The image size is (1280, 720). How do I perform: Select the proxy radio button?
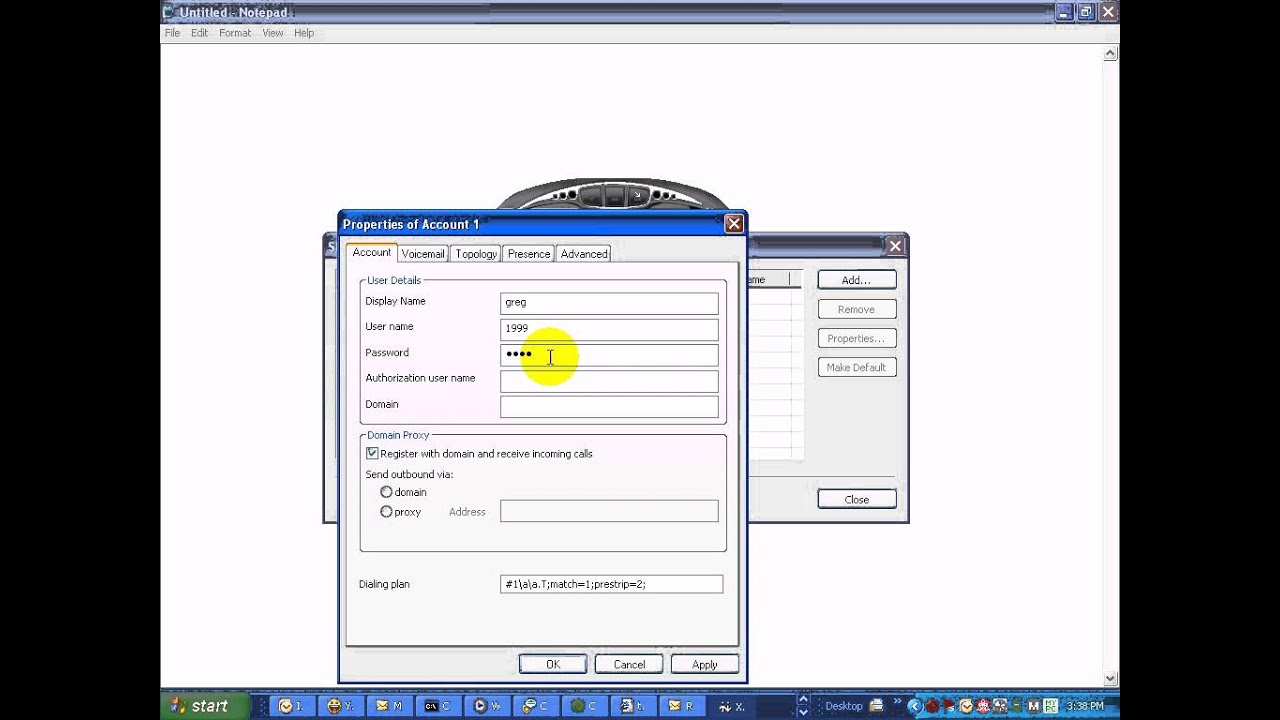(x=386, y=511)
